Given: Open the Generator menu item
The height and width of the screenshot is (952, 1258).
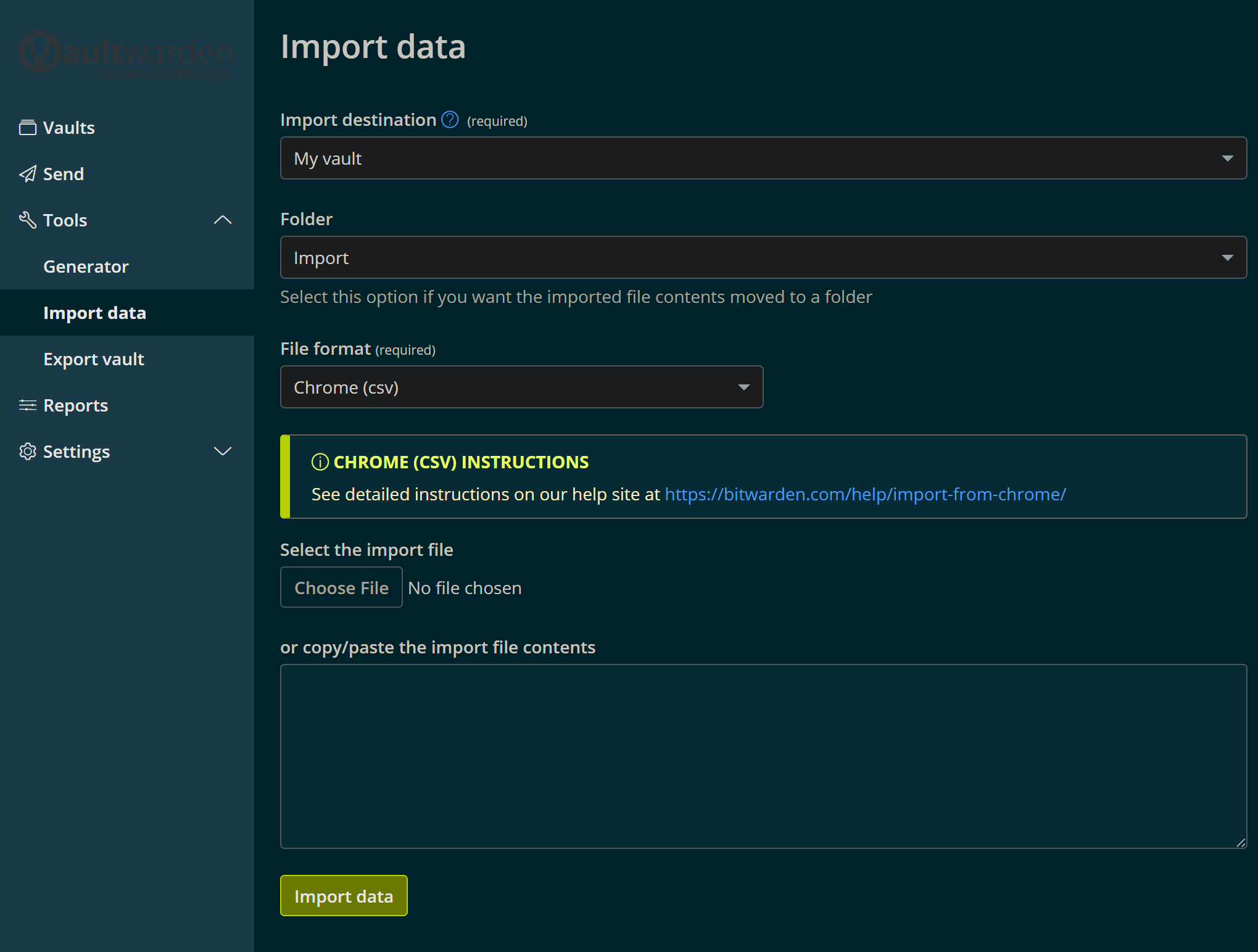Looking at the screenshot, I should [x=86, y=267].
